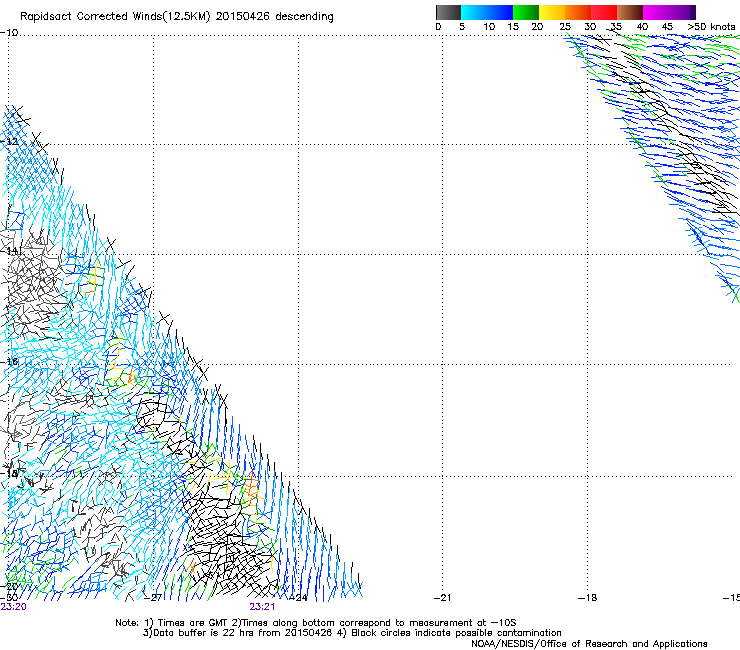
Task: Click the dark purple 45-50 knots legend segment
Action: coord(682,12)
